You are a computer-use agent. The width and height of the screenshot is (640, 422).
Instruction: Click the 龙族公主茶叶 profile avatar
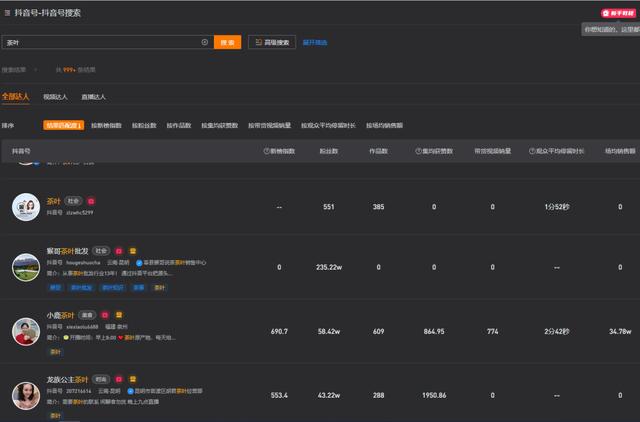coord(25,395)
